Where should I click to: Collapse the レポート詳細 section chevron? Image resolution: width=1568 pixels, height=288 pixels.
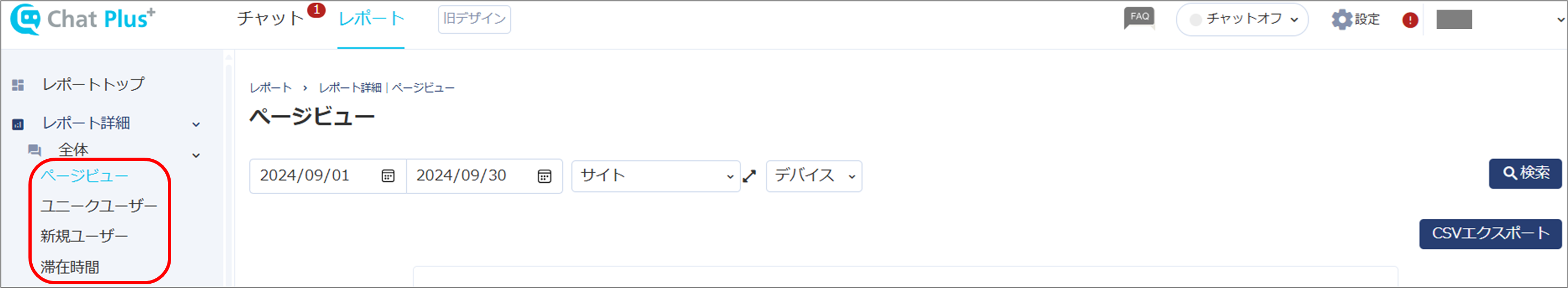(x=196, y=124)
